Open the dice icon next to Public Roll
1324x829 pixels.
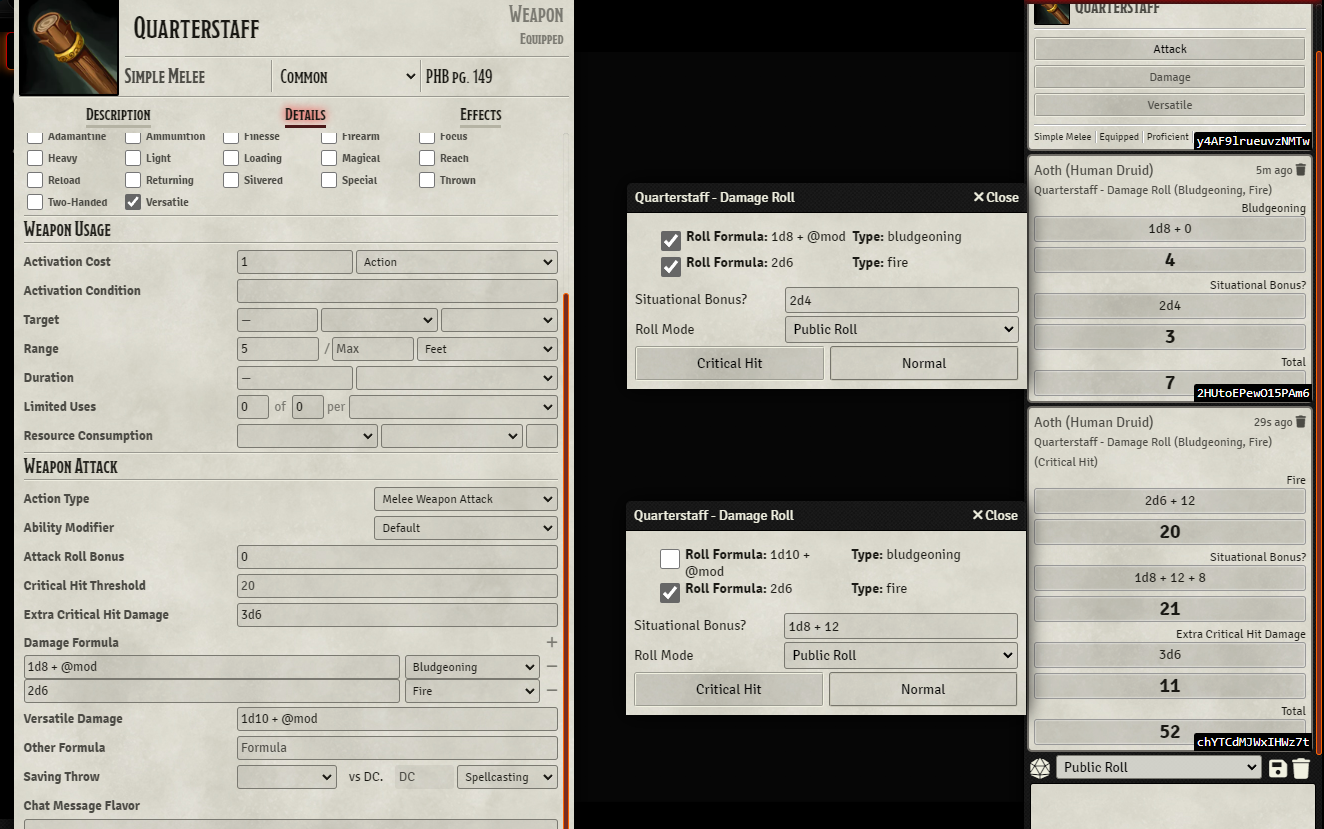point(1040,767)
